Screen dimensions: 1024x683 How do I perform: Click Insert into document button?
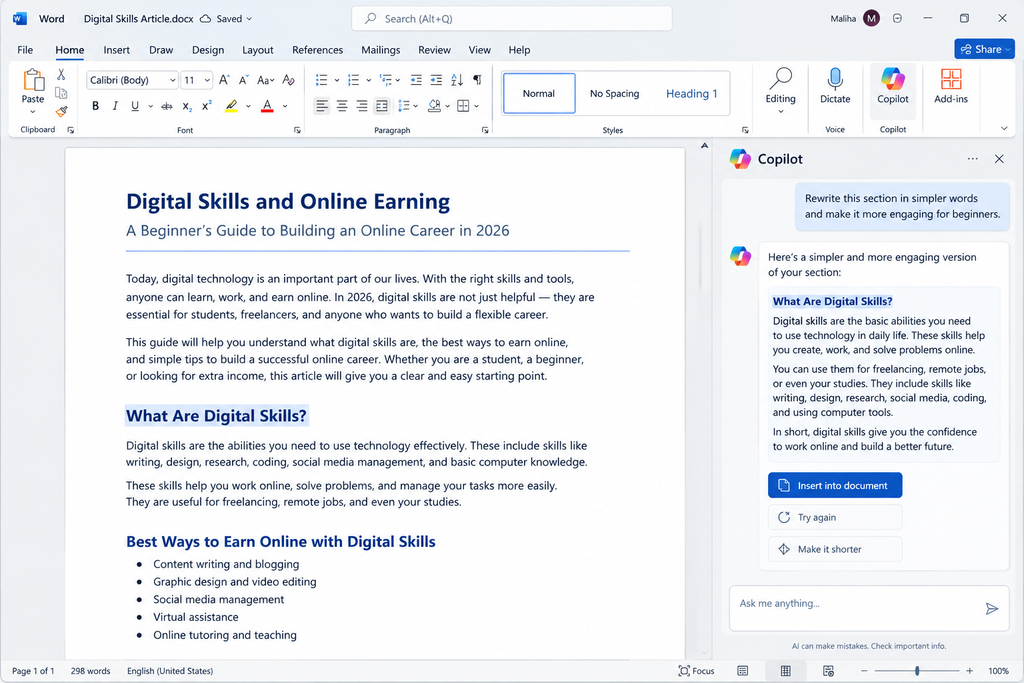[x=835, y=485]
